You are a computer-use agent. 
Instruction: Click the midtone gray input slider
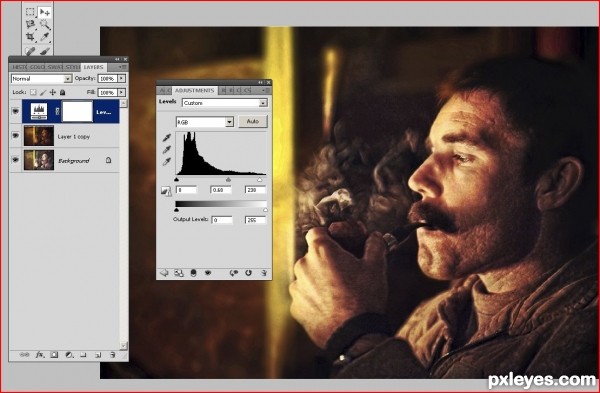(228, 179)
